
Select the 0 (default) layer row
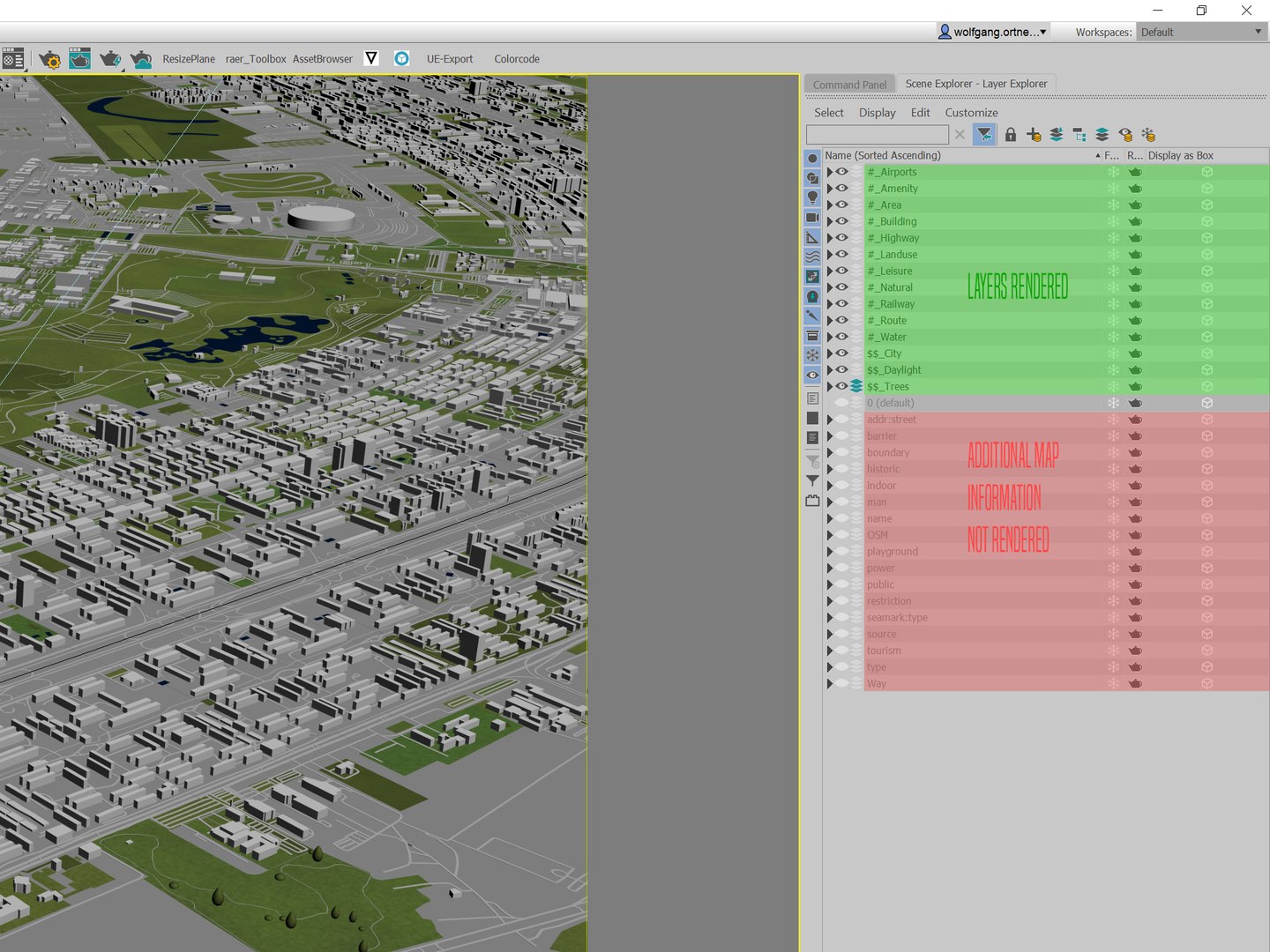(1046, 403)
